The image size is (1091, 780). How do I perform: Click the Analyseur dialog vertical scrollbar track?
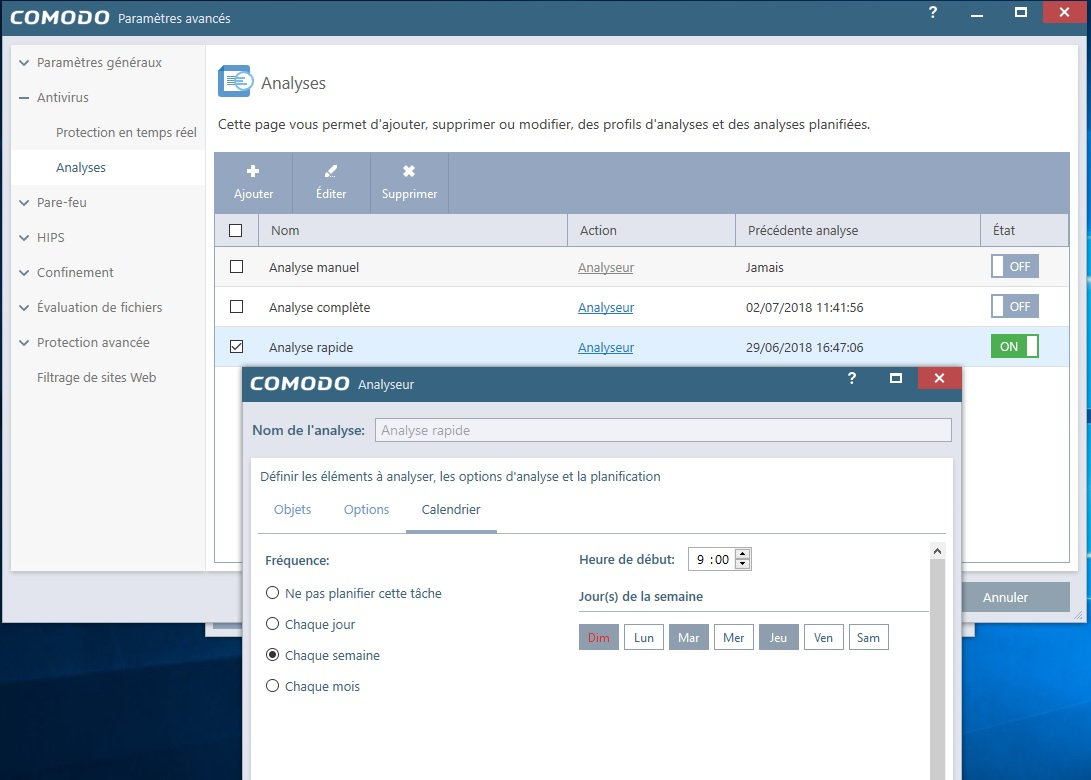pyautogui.click(x=937, y=668)
